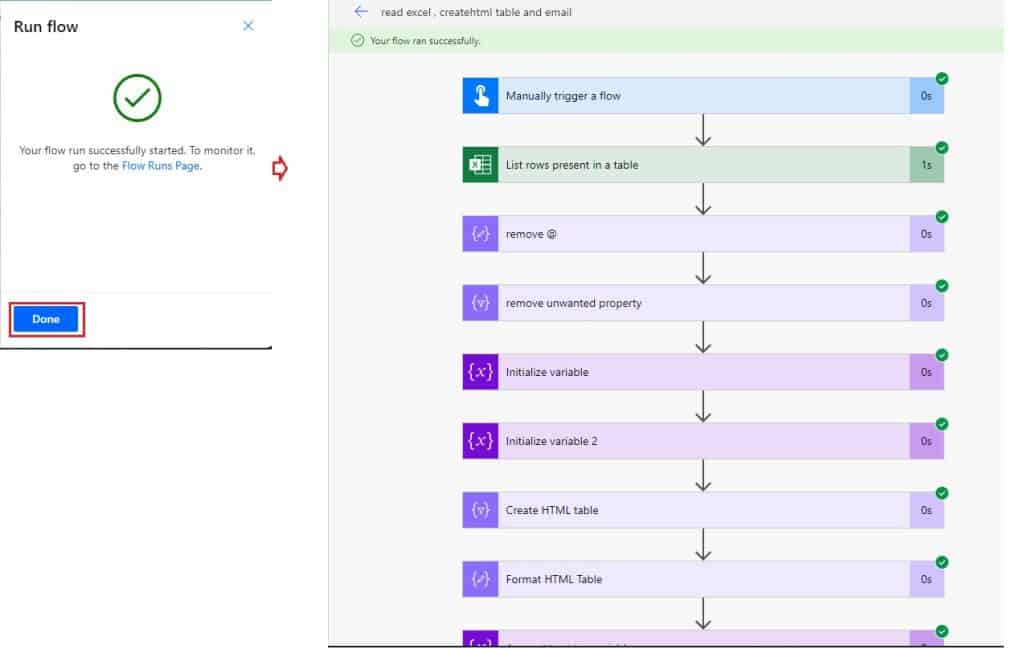Screen dimensions: 1024x649
Task: Click the 0s duration on Initialize variable step
Action: pos(926,372)
